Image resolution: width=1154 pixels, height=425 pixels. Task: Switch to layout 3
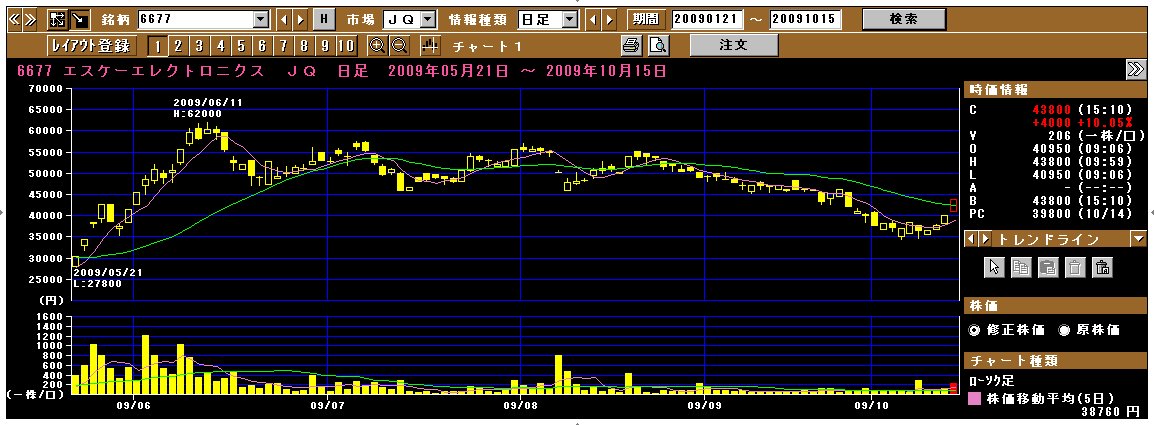199,46
